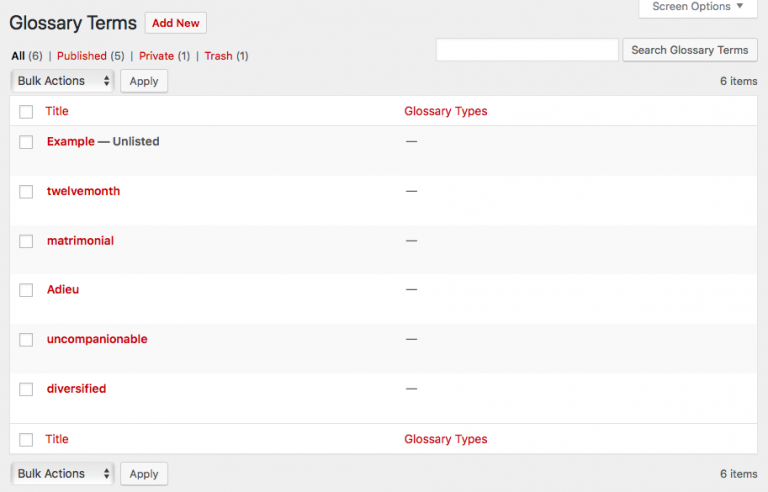
Task: Open the Screen Options panel
Action: click(697, 7)
